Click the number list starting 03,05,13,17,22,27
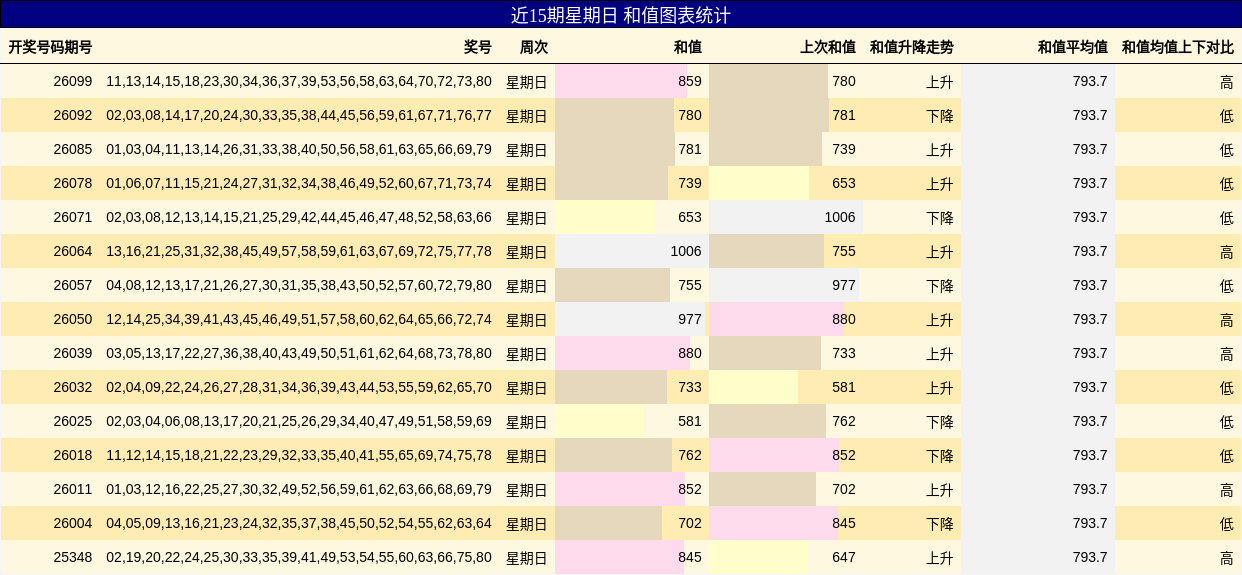Viewport: 1242px width, 575px height. click(299, 353)
